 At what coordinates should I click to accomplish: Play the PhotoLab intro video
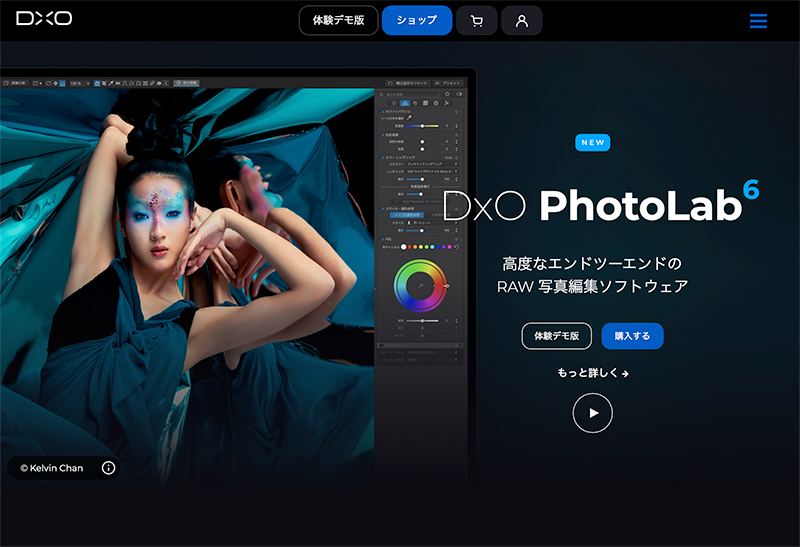tap(592, 413)
